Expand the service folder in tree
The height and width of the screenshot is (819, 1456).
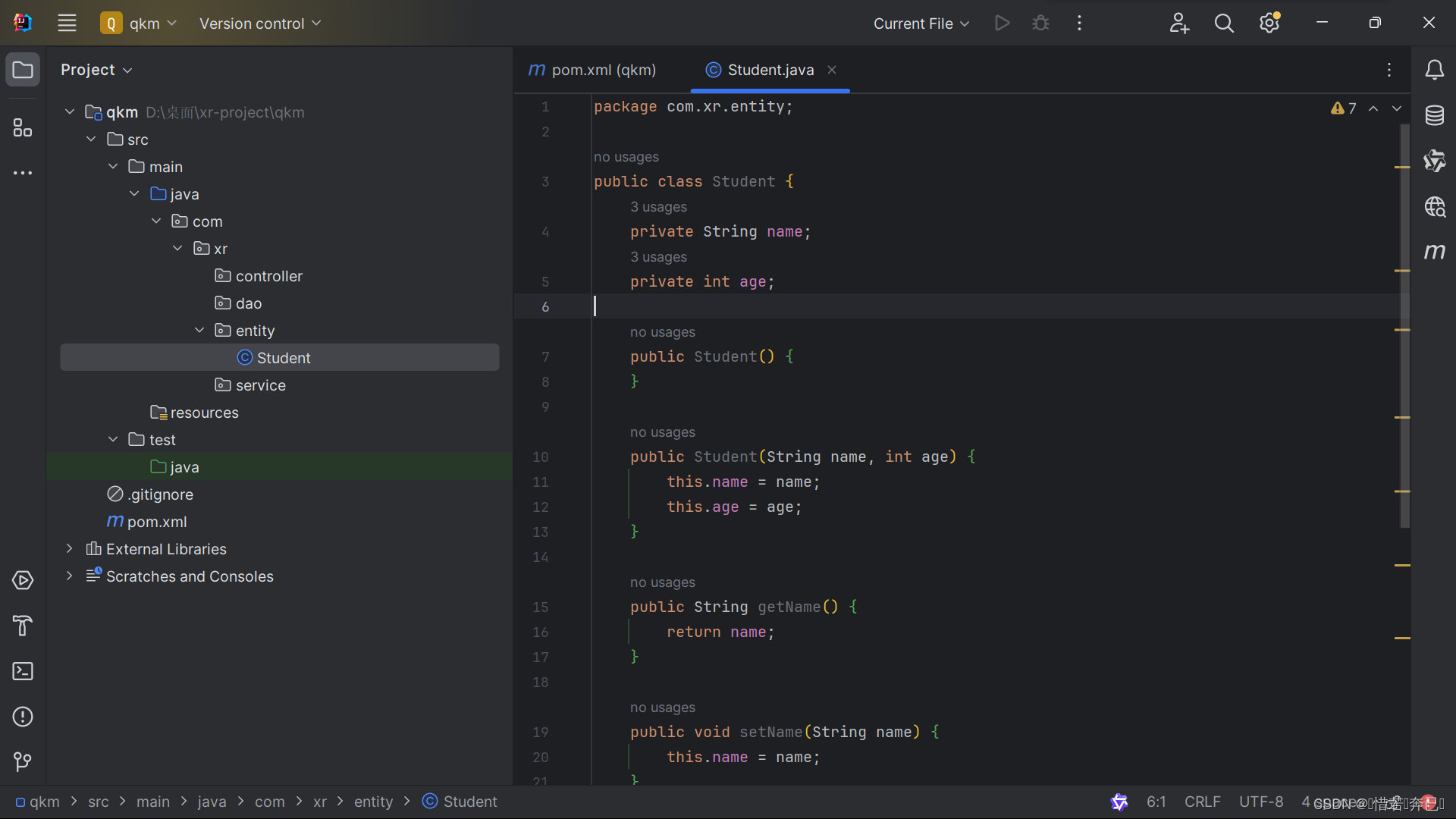[259, 385]
